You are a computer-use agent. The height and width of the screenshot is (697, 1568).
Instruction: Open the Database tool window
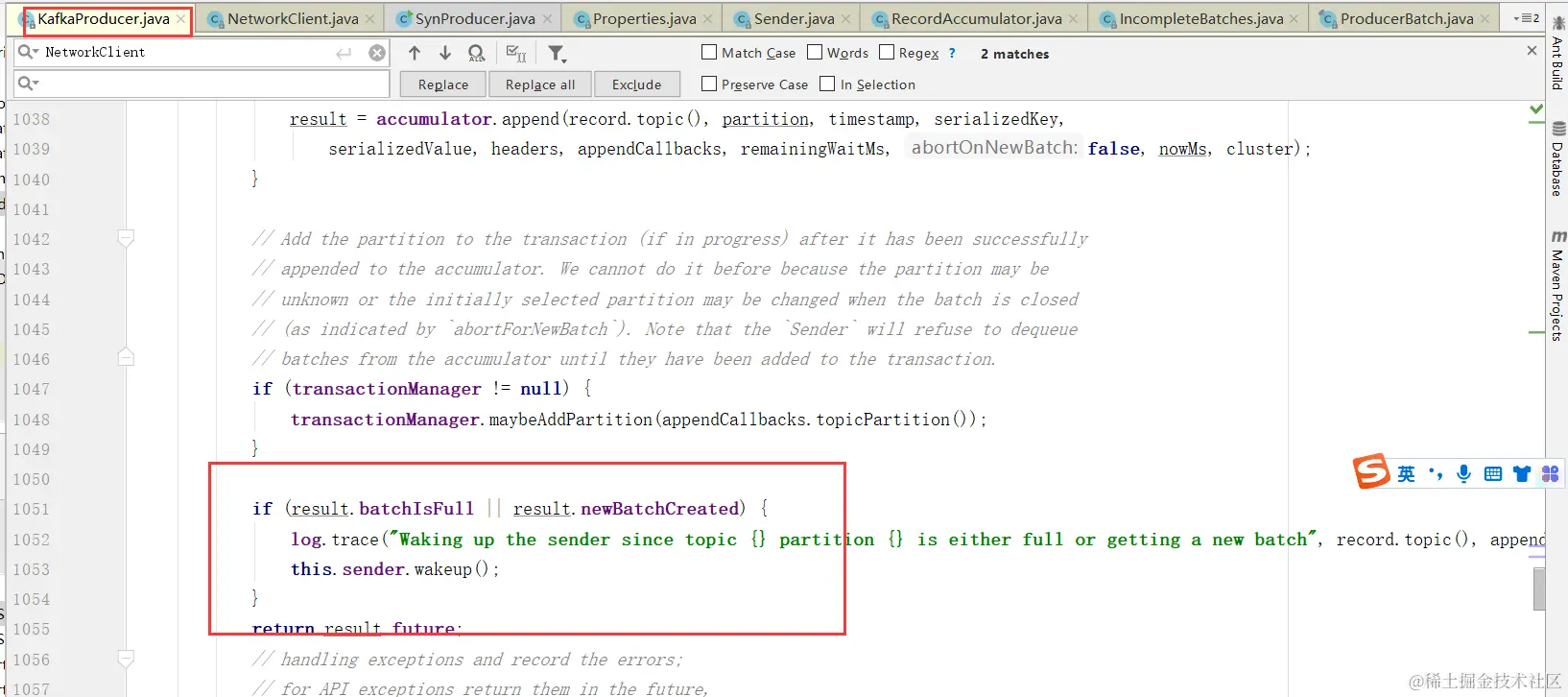coord(1556,159)
